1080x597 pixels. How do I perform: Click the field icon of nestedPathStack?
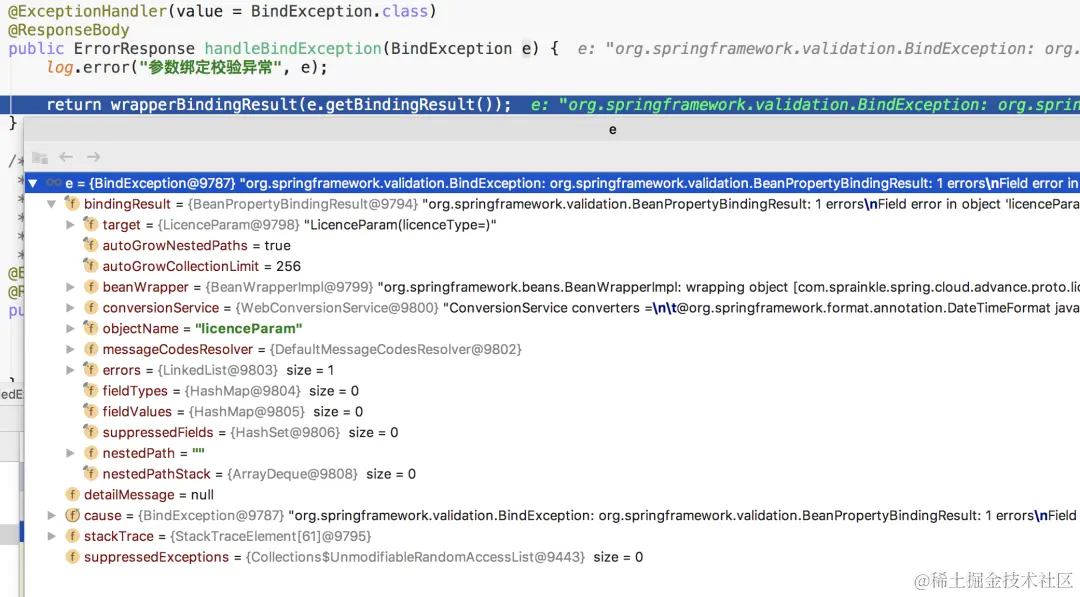(x=90, y=474)
